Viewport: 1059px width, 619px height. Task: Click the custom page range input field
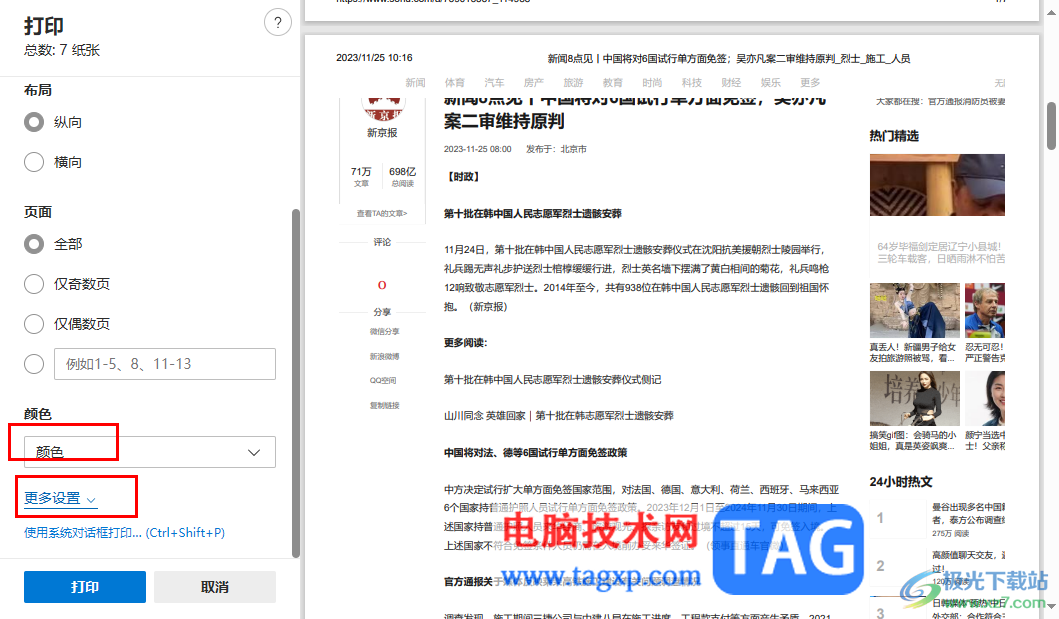pos(164,363)
